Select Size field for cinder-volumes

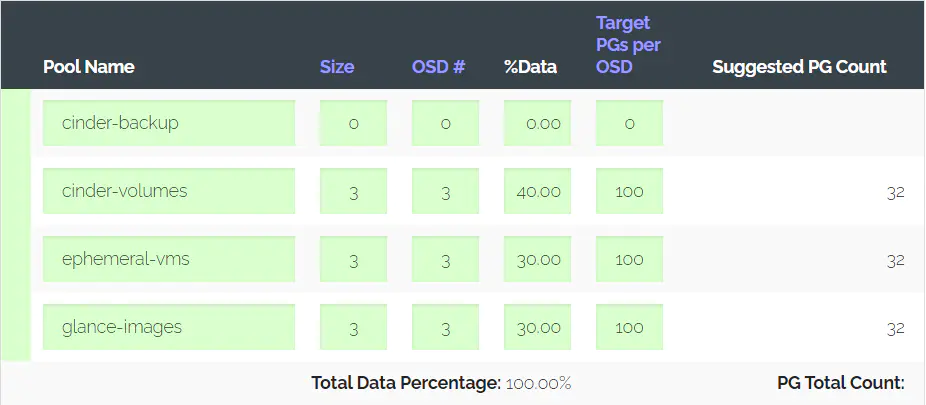353,191
